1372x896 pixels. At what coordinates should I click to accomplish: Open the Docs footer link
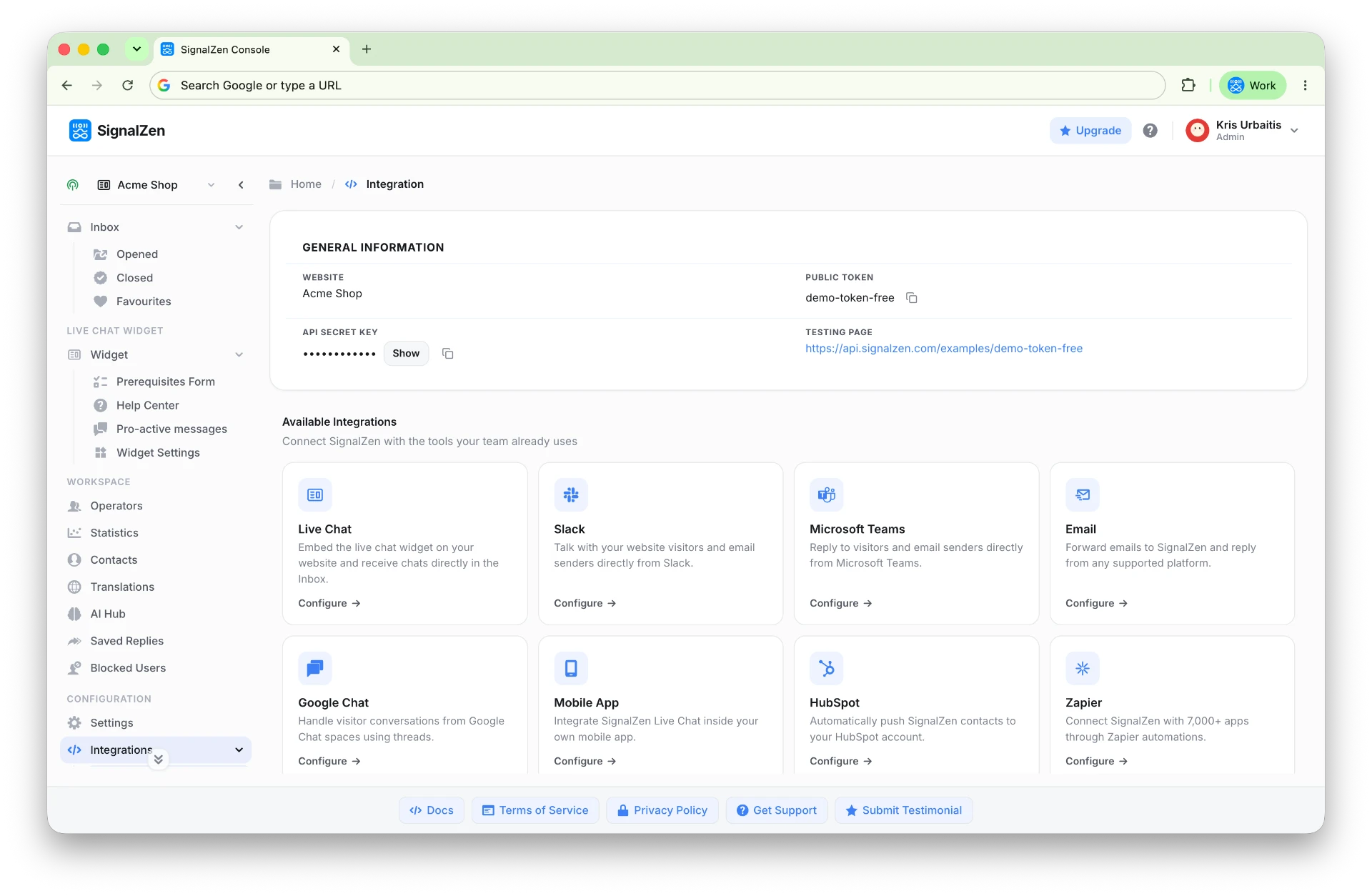pyautogui.click(x=432, y=810)
